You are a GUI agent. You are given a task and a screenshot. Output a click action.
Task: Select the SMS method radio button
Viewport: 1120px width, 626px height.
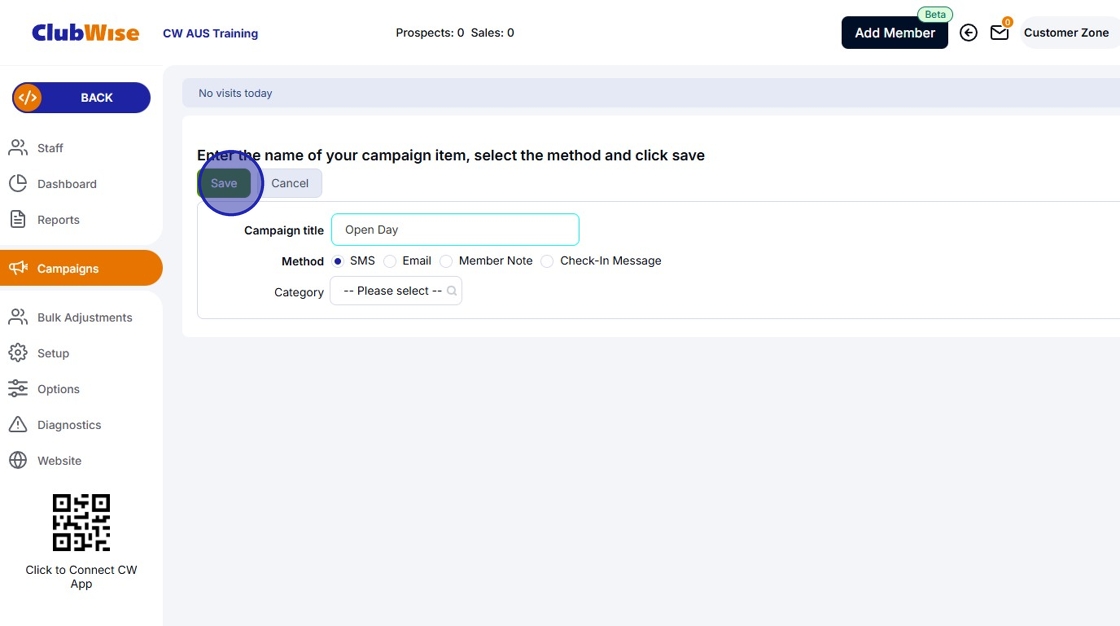(x=337, y=260)
